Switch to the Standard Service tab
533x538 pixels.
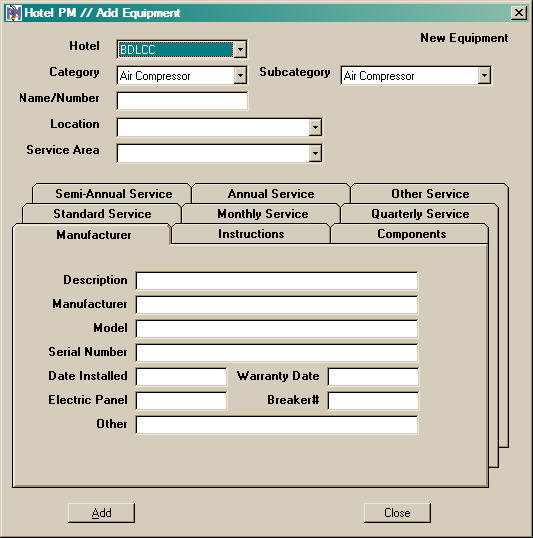click(x=102, y=214)
